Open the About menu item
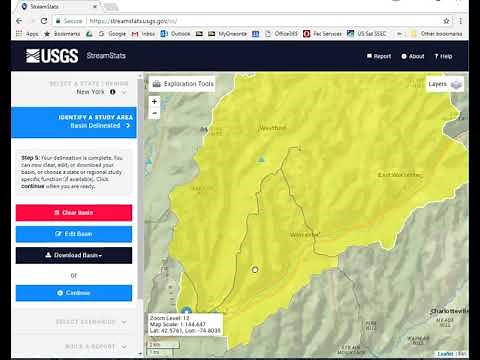480x360 pixels. pyautogui.click(x=413, y=56)
